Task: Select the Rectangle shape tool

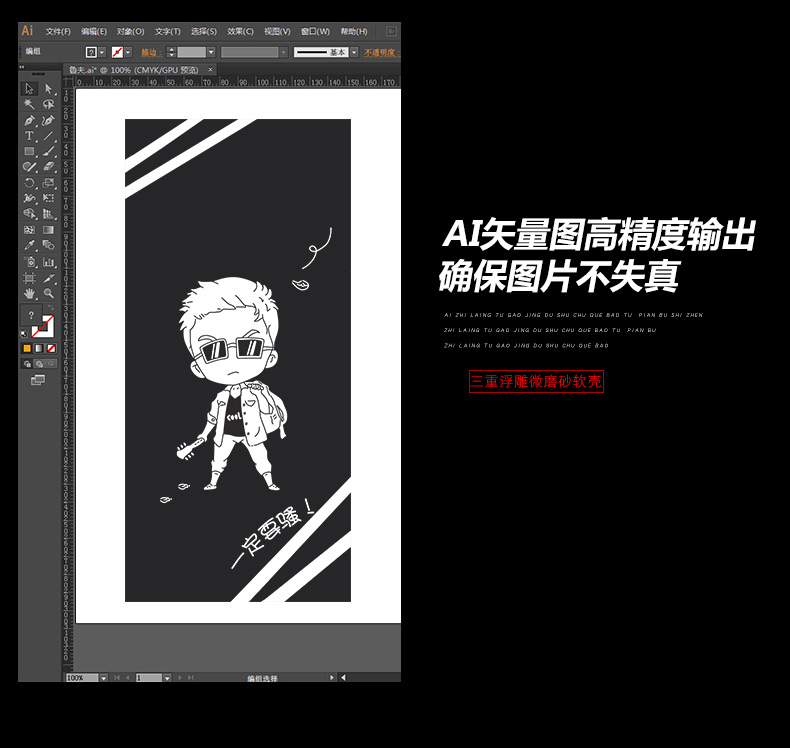Action: point(29,152)
